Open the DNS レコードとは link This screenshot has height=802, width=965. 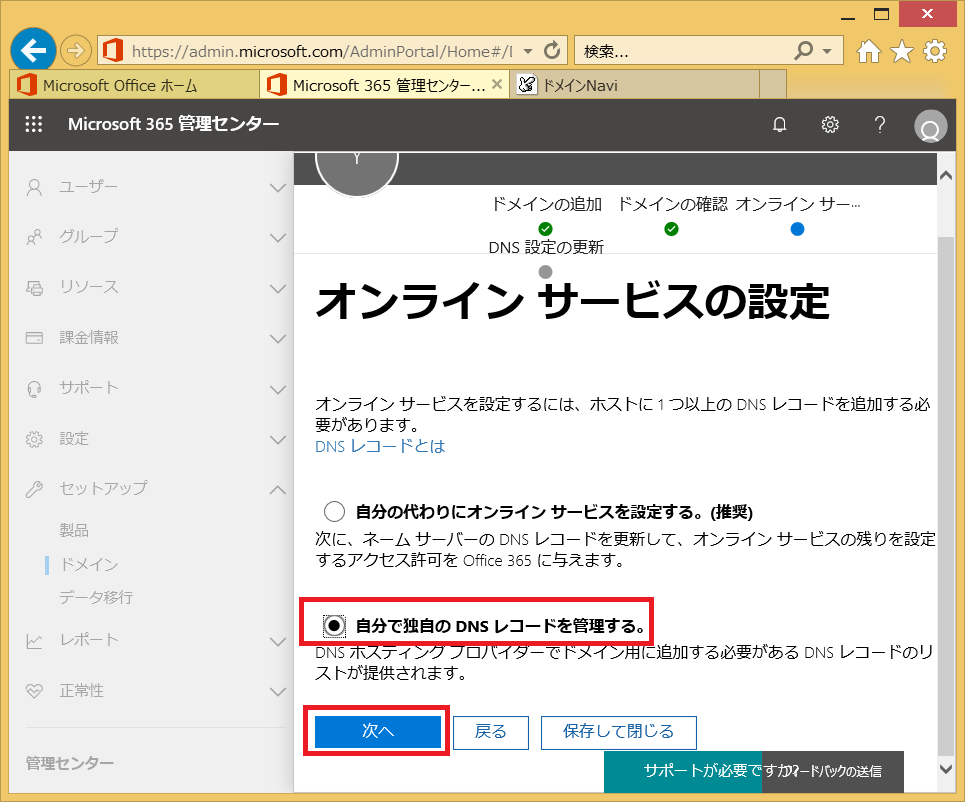click(380, 446)
